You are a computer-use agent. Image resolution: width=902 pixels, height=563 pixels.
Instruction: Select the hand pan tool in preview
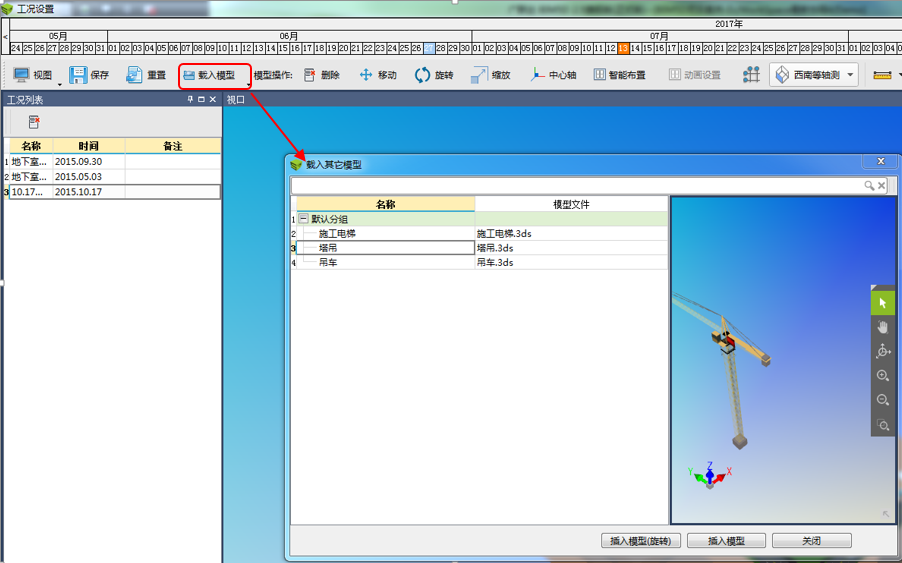click(x=883, y=327)
